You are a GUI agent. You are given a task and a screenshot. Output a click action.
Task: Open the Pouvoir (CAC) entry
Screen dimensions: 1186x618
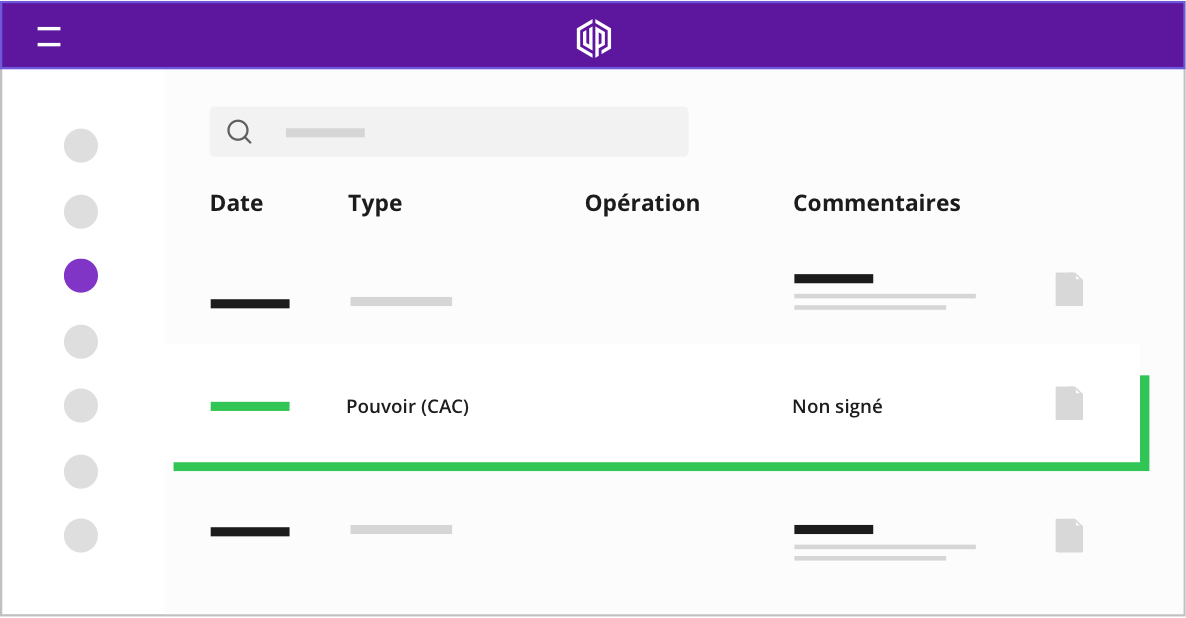click(x=408, y=407)
